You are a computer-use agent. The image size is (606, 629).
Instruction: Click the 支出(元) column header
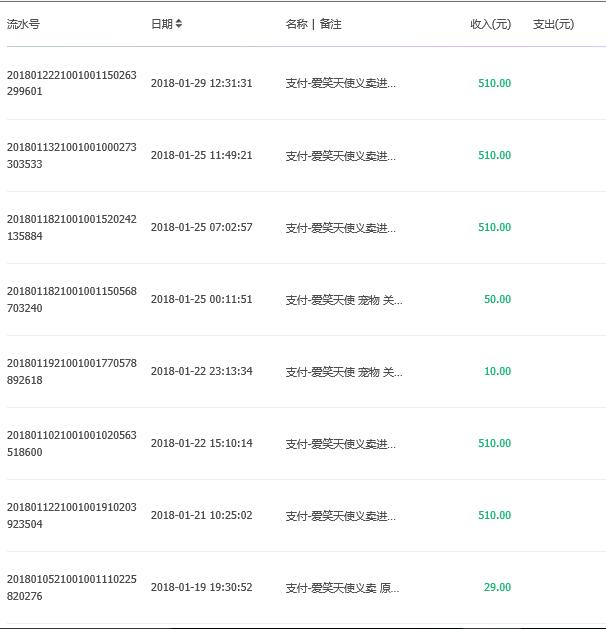553,24
